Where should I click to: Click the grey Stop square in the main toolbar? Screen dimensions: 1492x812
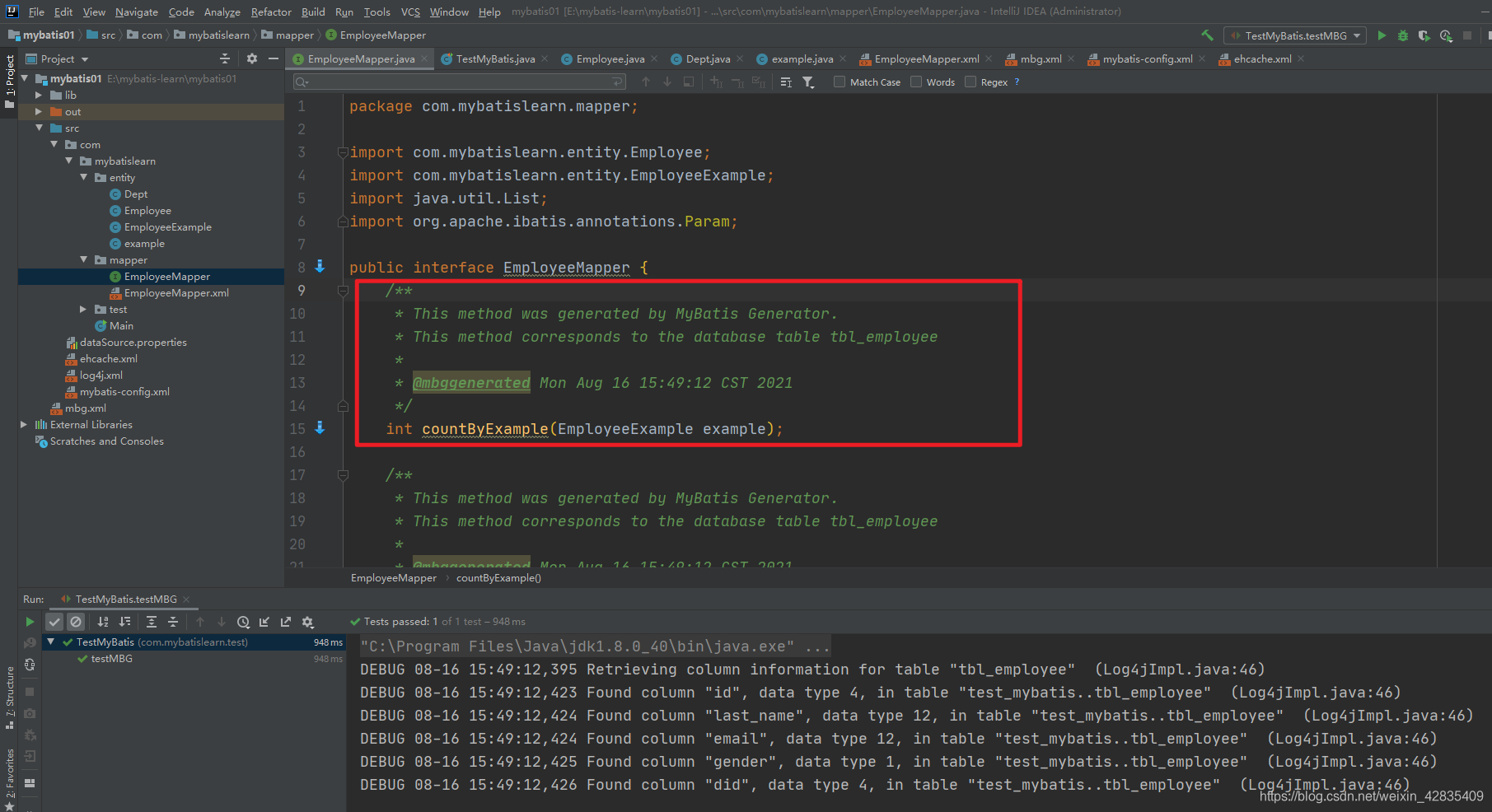point(1467,35)
